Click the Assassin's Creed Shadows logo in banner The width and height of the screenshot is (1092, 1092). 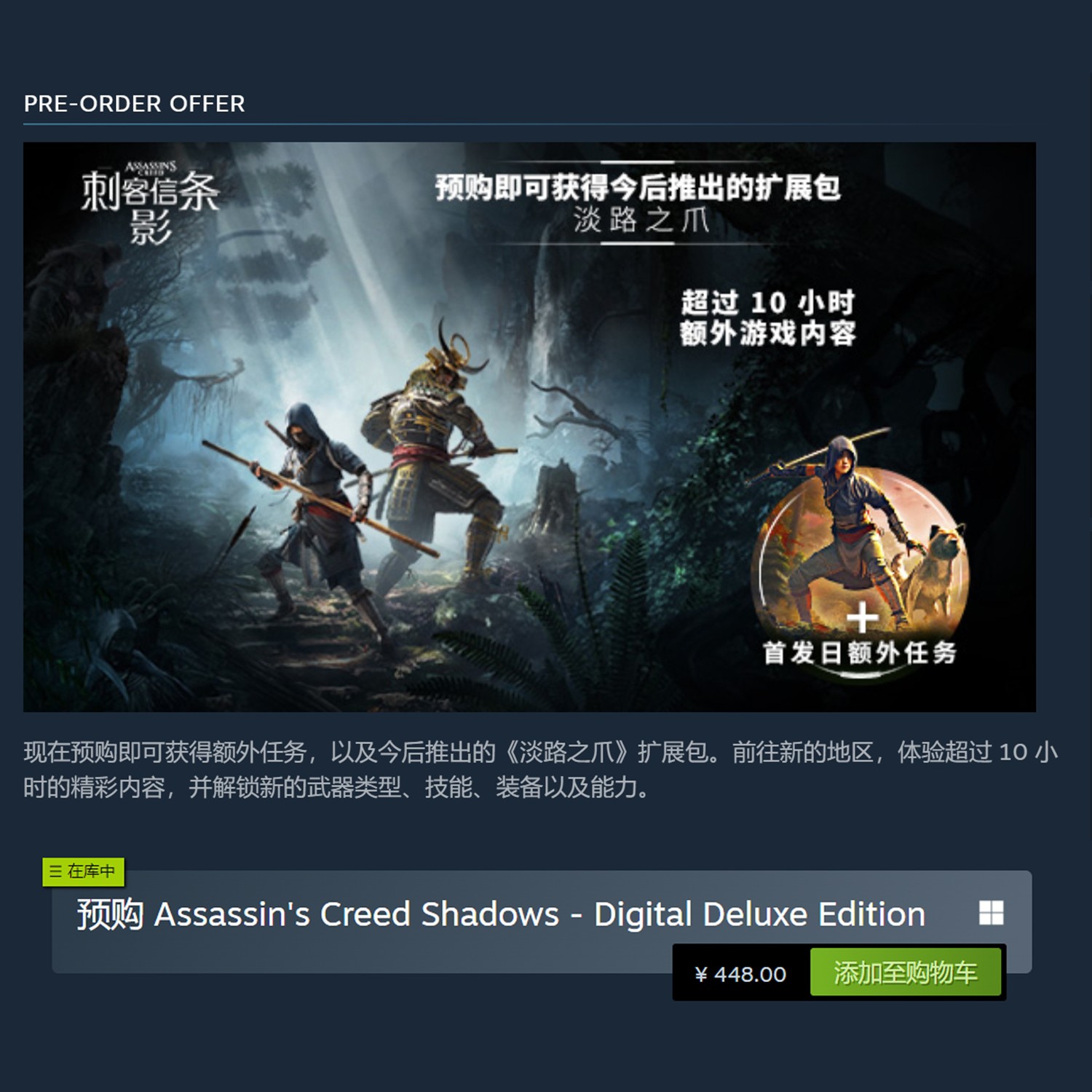click(150, 203)
